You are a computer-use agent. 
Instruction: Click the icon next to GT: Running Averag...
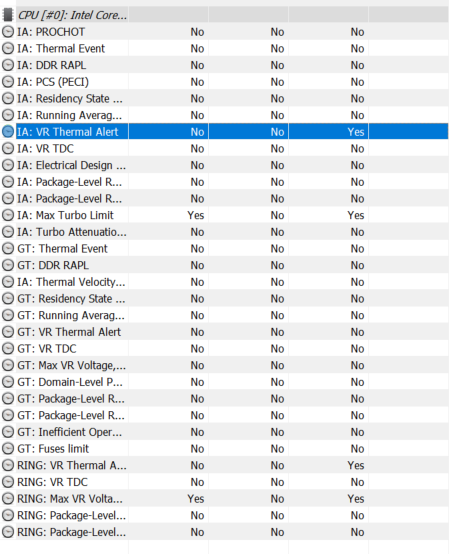8,315
